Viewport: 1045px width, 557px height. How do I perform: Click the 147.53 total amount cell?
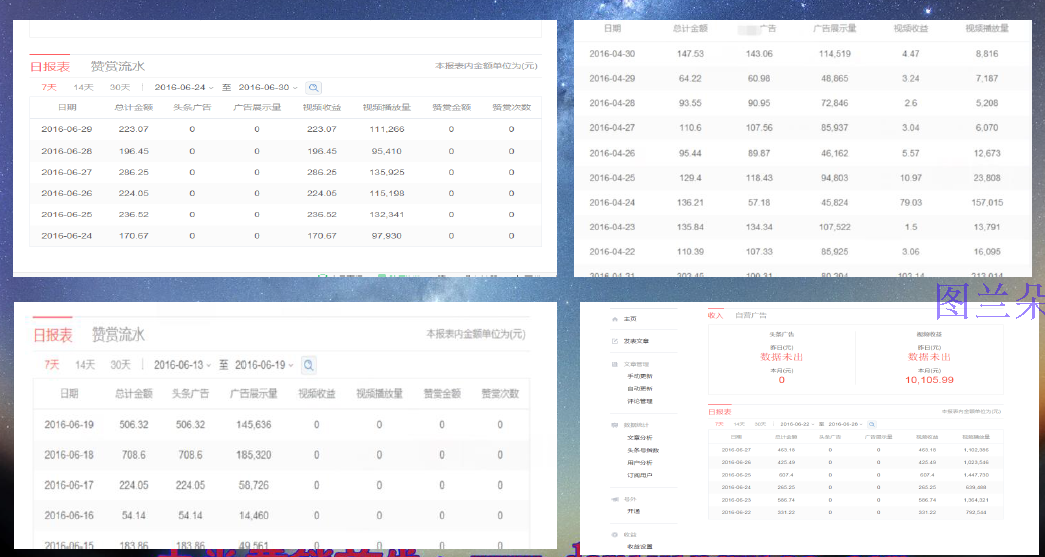pos(690,54)
